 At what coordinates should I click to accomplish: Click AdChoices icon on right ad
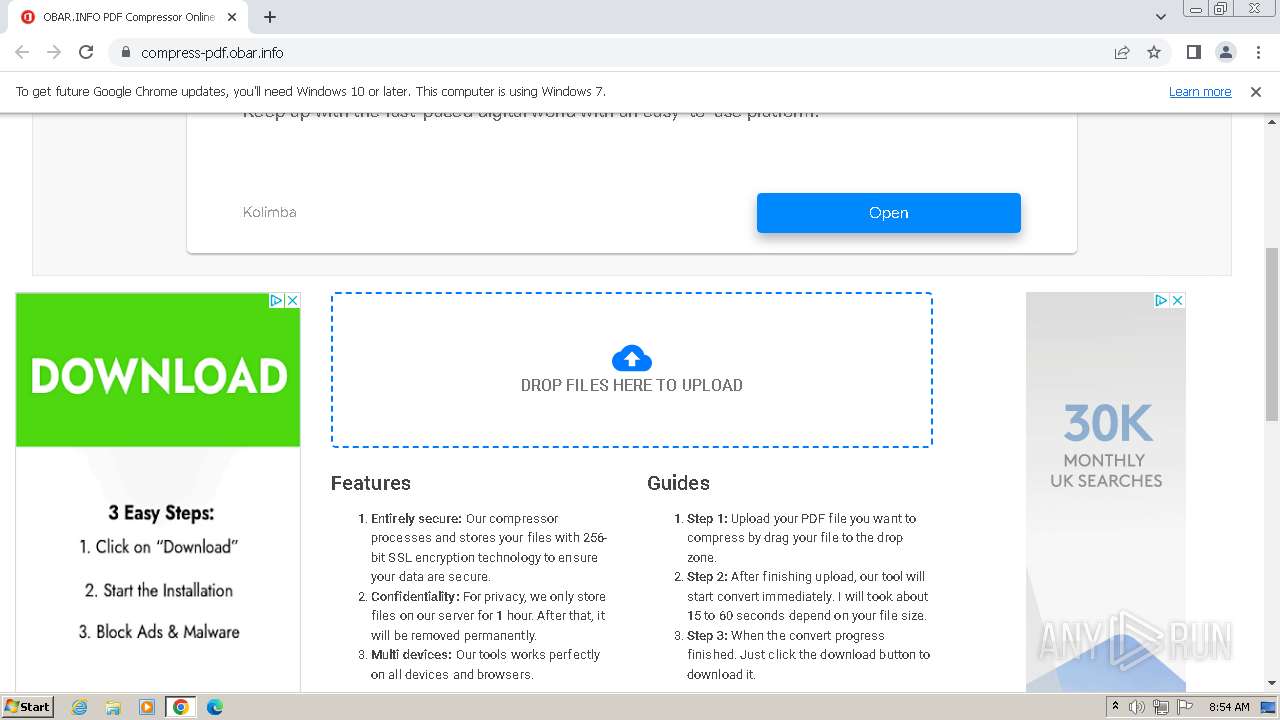[1162, 300]
